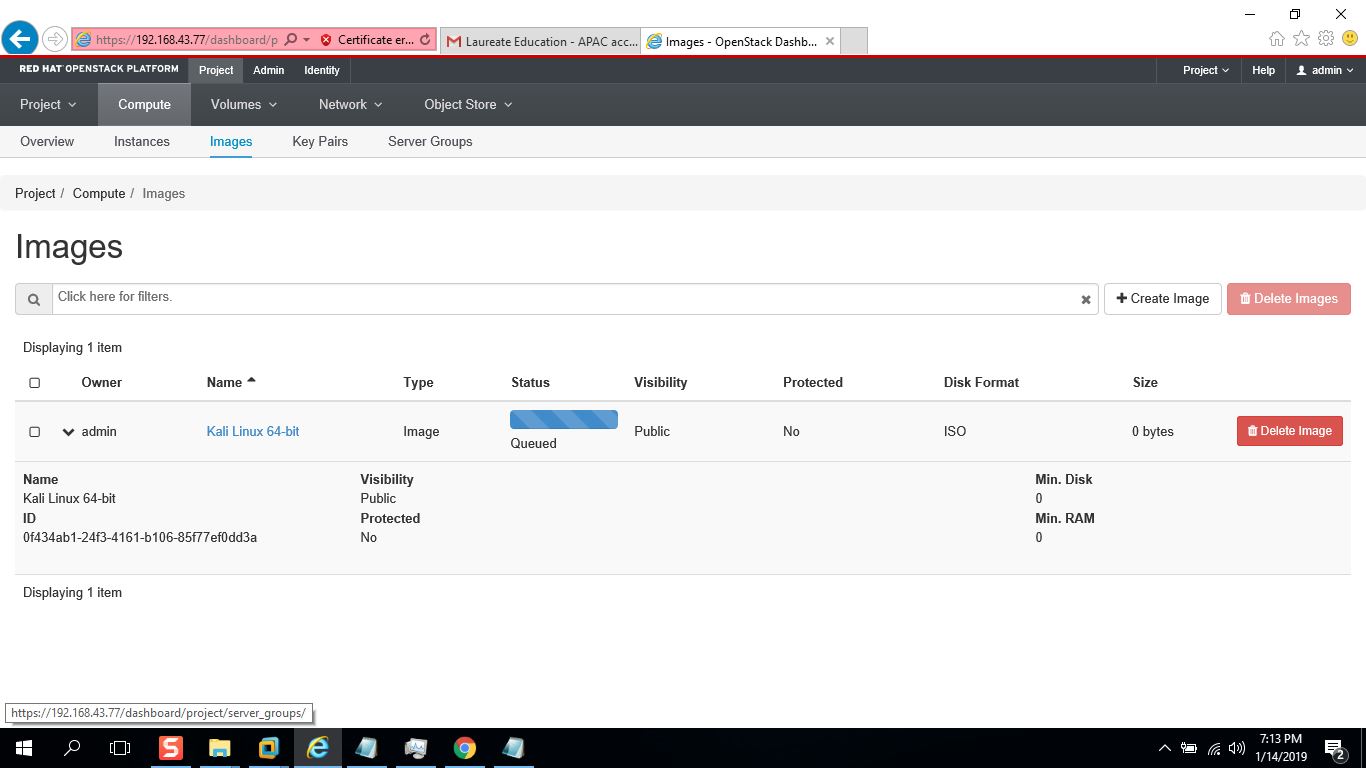Open the admin user dropdown
The height and width of the screenshot is (768, 1366).
[1325, 70]
